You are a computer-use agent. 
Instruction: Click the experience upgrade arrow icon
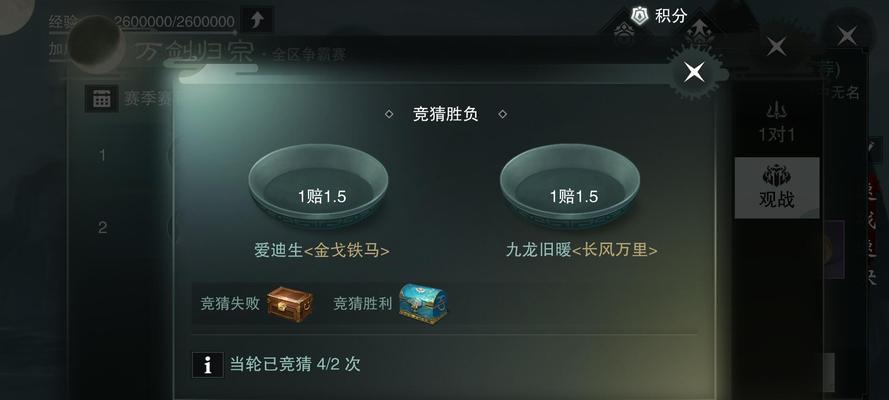point(257,20)
